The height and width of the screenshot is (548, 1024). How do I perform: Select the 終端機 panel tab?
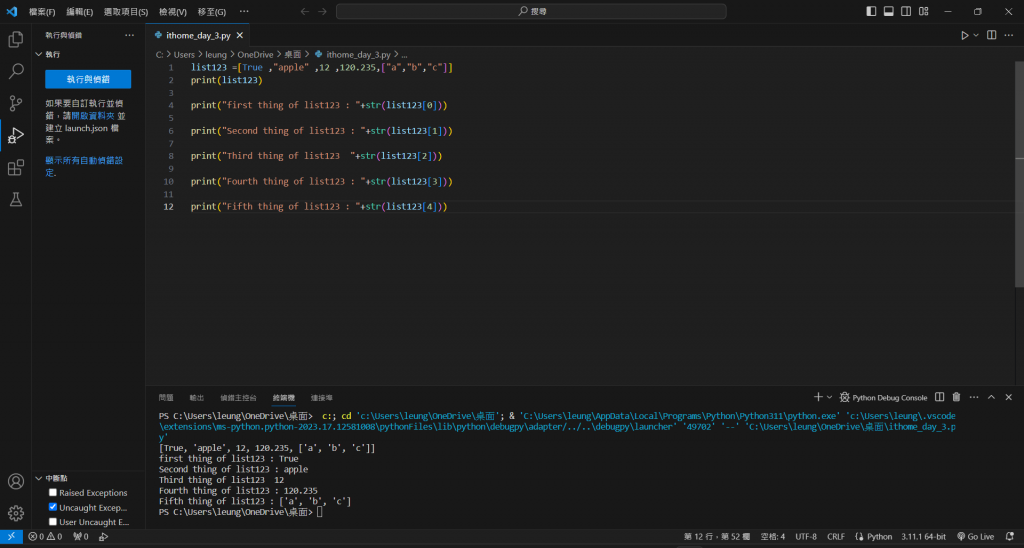click(x=283, y=397)
